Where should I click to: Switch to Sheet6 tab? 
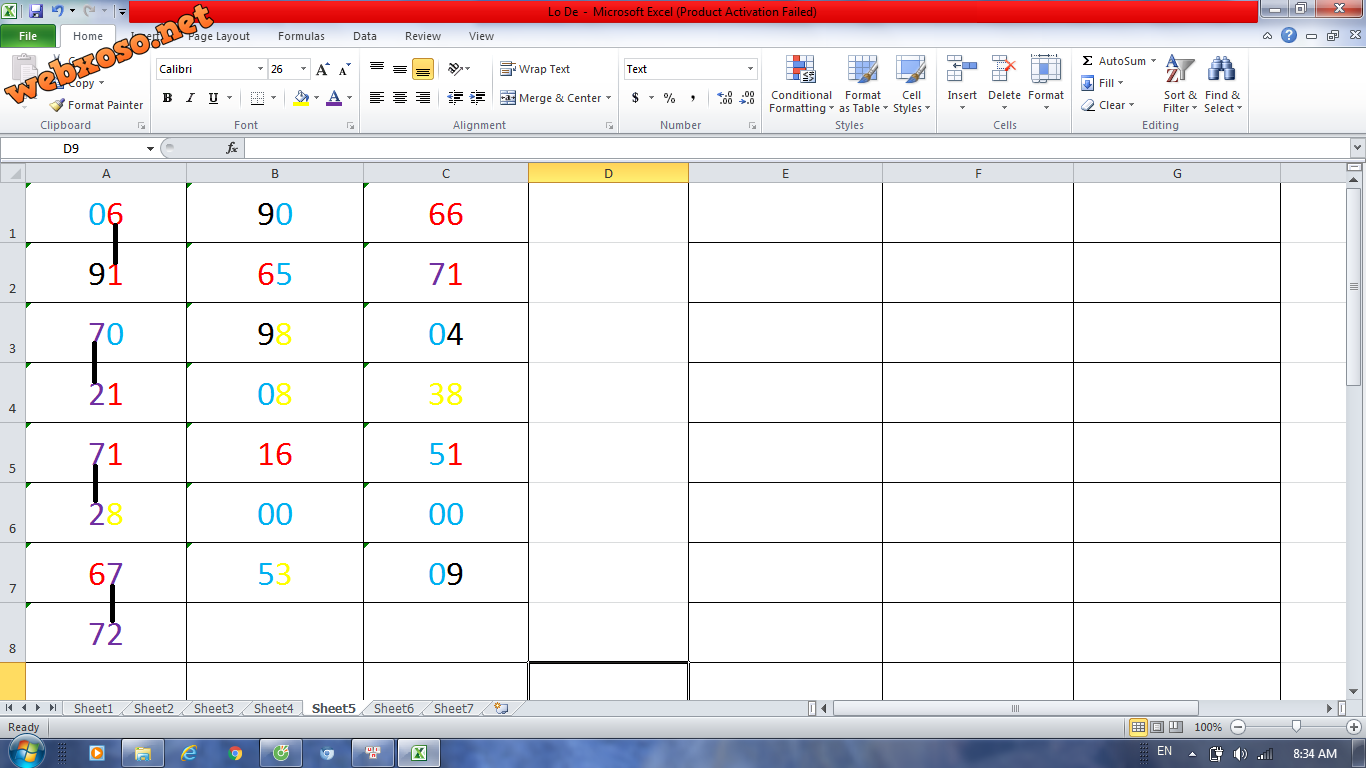[x=393, y=708]
